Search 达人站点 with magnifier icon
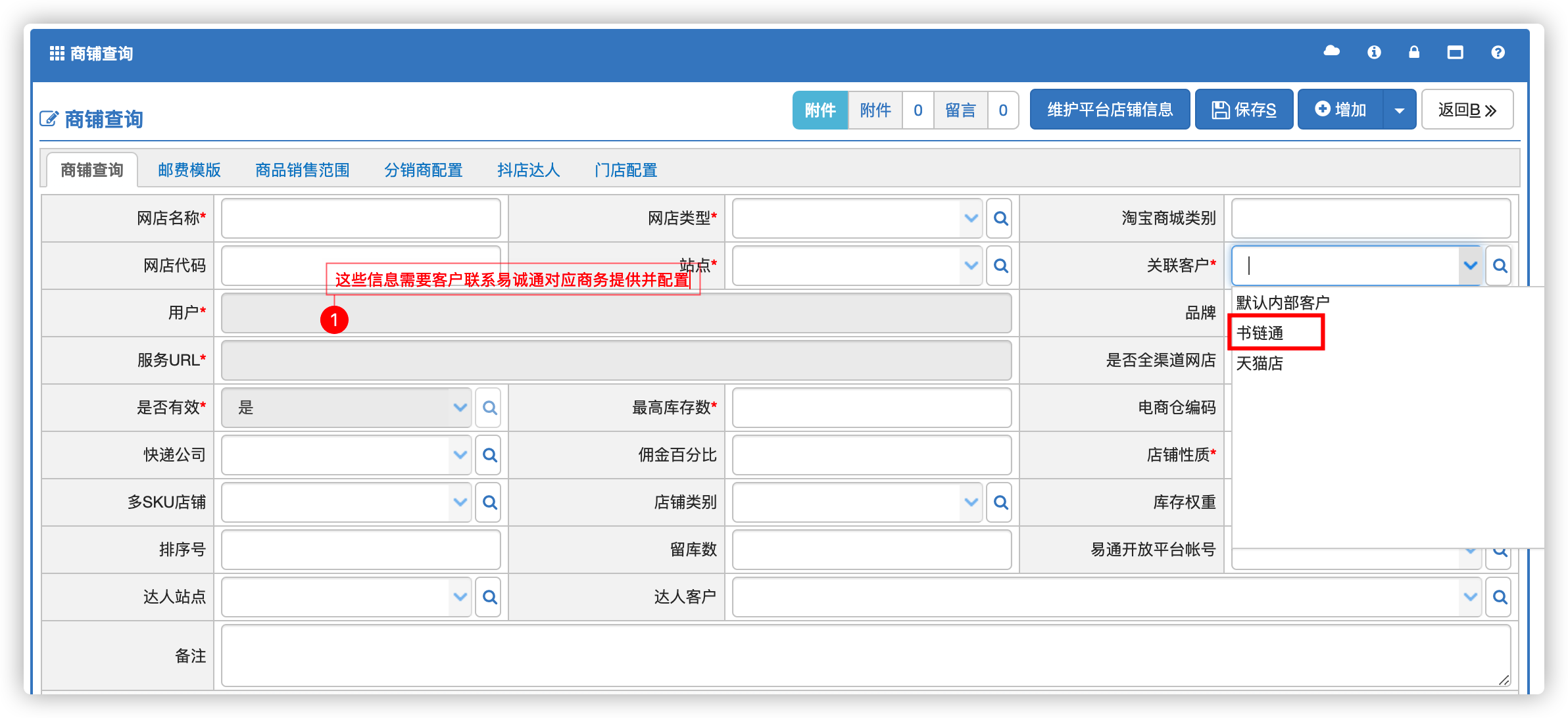The height and width of the screenshot is (718, 1568). pos(489,597)
